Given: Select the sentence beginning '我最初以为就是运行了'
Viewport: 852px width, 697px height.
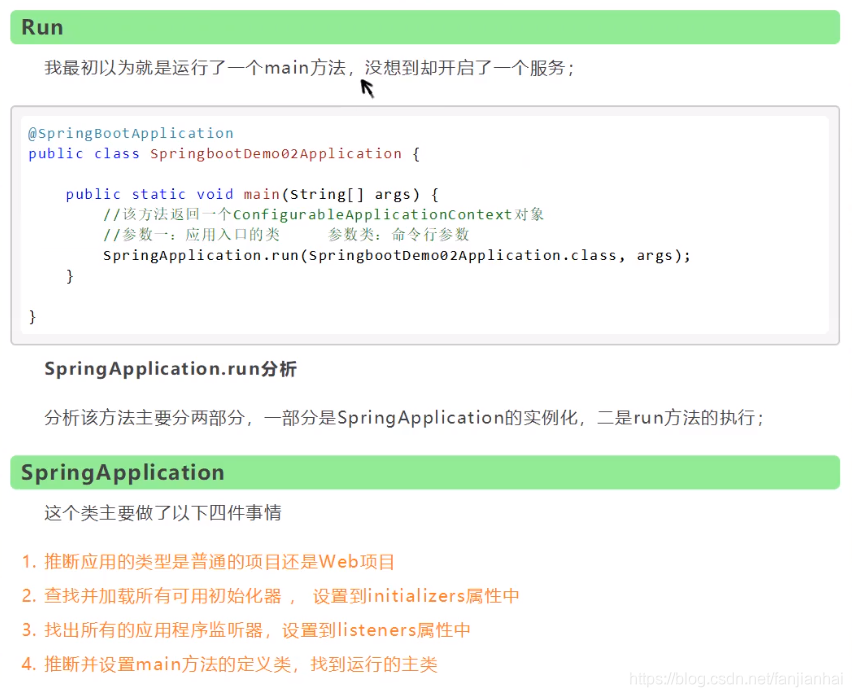Looking at the screenshot, I should click(309, 68).
